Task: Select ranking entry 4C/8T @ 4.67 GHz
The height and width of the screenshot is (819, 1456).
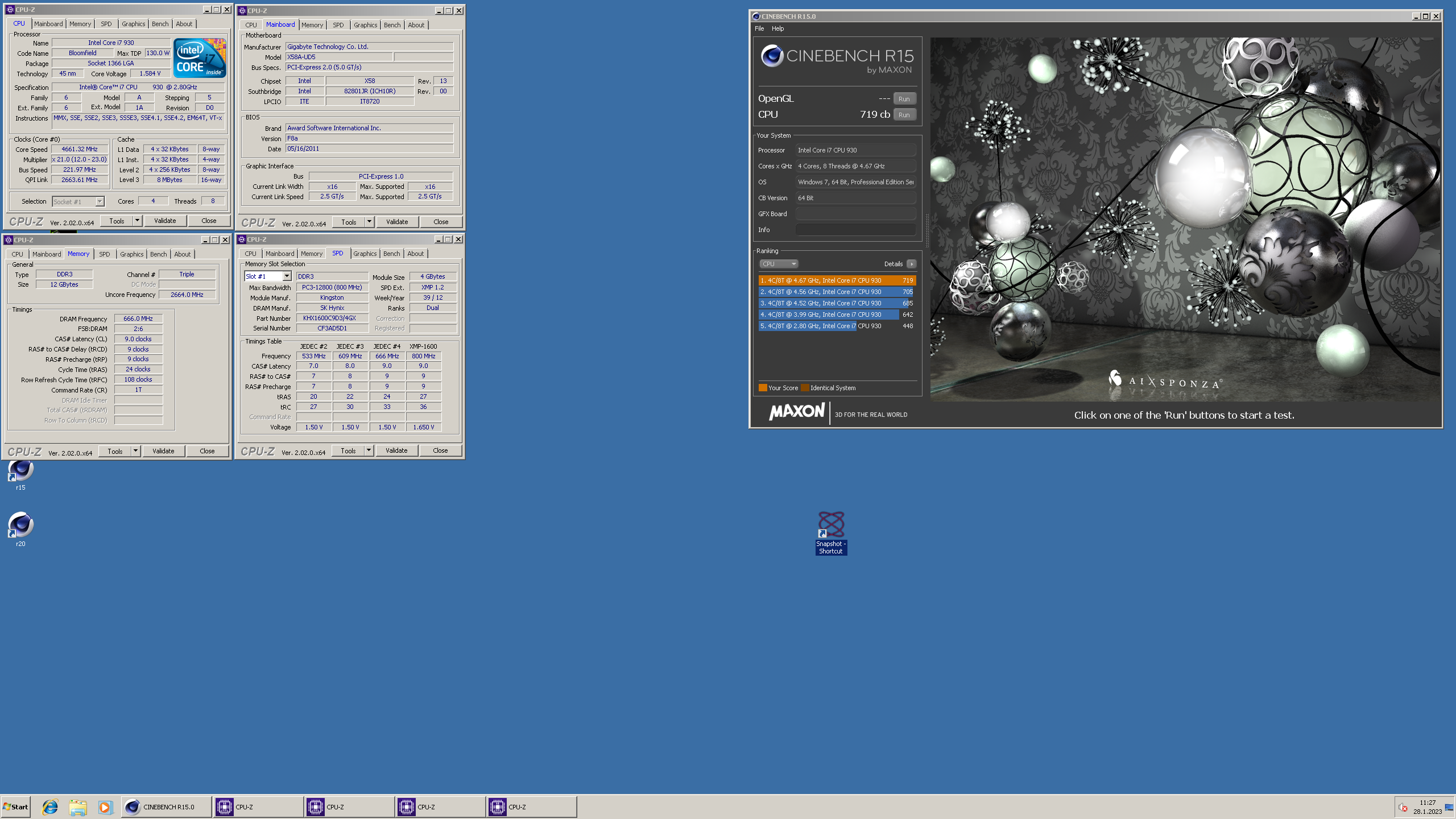Action: point(837,280)
